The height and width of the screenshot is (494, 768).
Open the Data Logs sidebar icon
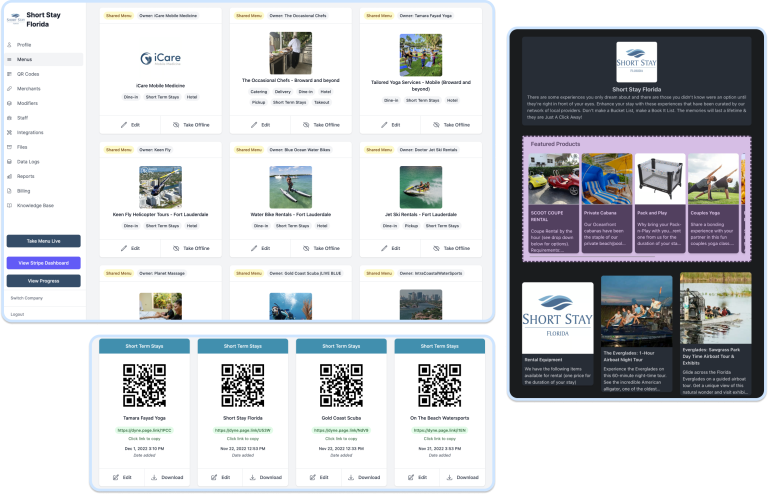(x=9, y=162)
